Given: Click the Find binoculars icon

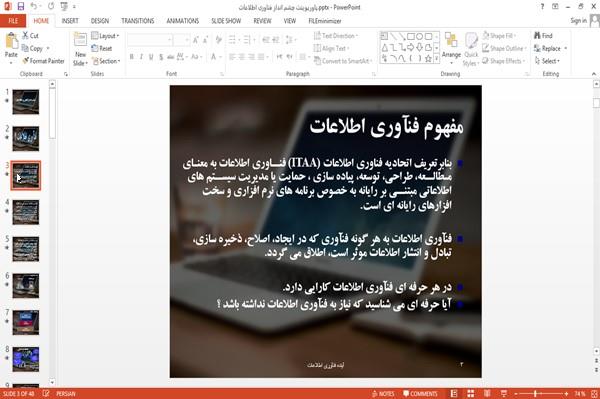Looking at the screenshot, I should pos(537,36).
